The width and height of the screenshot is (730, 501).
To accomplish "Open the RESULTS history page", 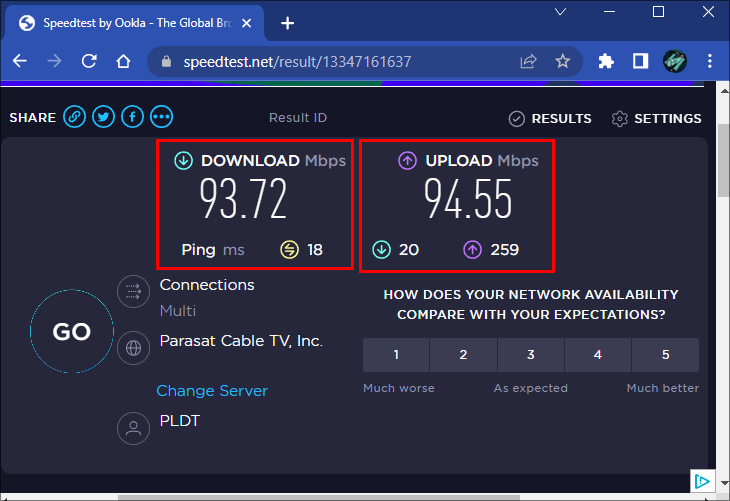I will click(550, 119).
